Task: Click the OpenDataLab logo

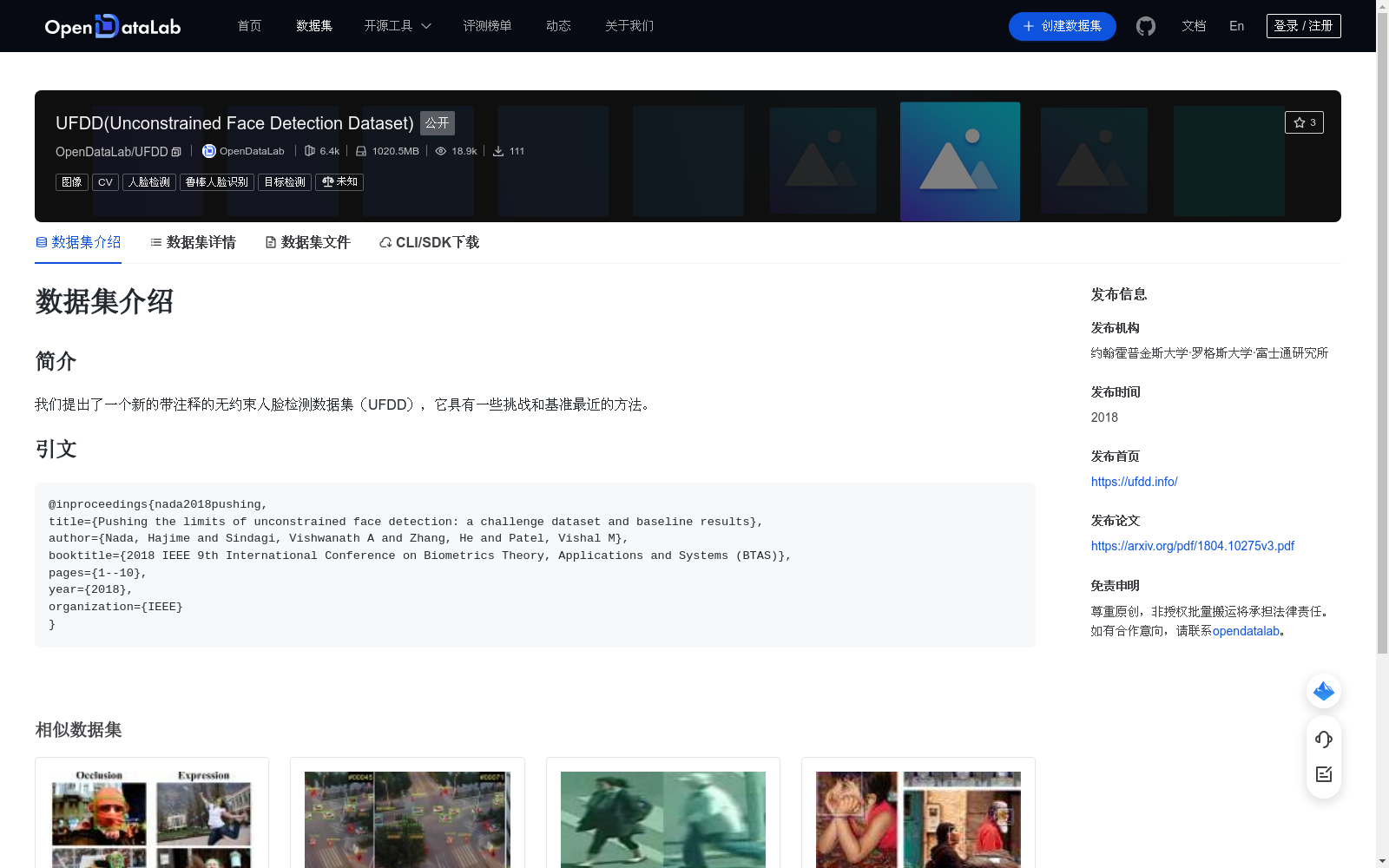Action: point(113,26)
